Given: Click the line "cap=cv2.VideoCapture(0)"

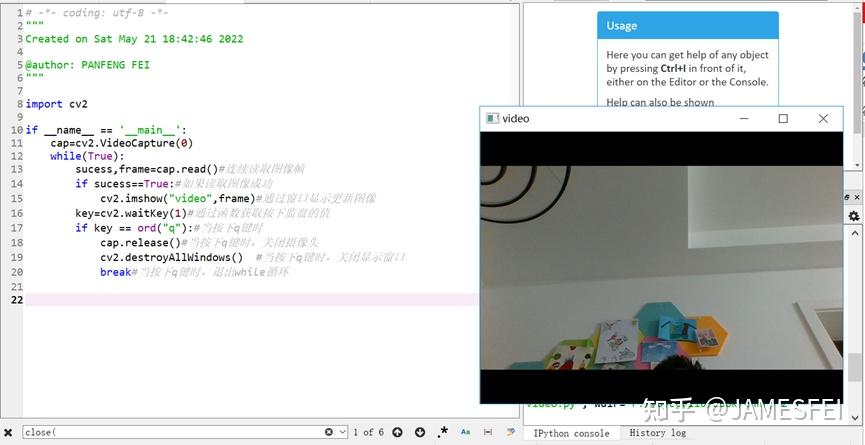Looking at the screenshot, I should point(122,143).
